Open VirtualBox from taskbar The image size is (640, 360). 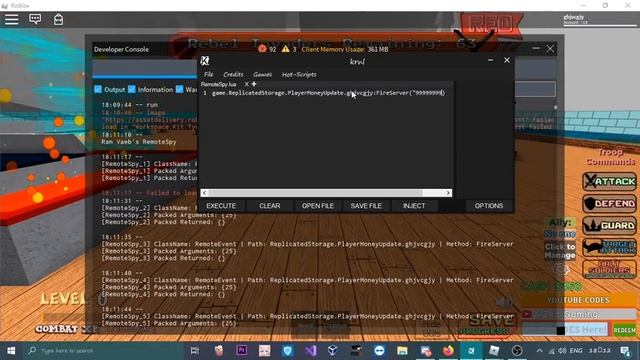tap(333, 351)
